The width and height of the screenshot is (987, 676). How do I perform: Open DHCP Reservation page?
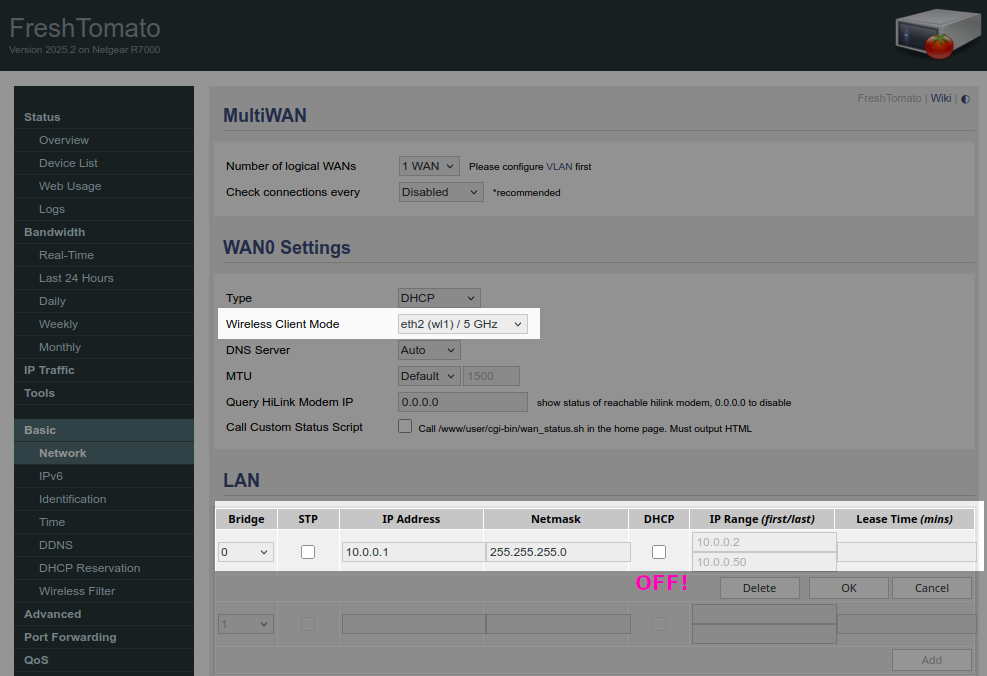click(x=89, y=568)
